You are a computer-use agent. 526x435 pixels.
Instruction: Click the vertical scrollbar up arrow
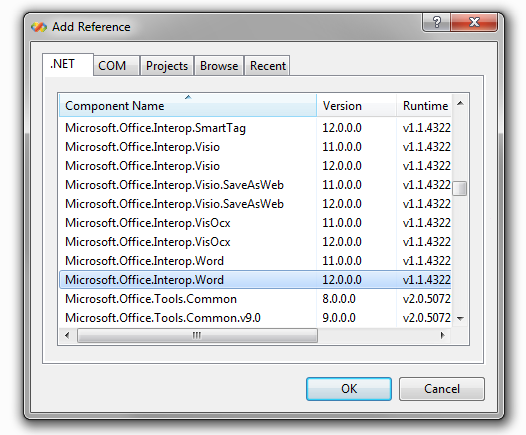460,104
